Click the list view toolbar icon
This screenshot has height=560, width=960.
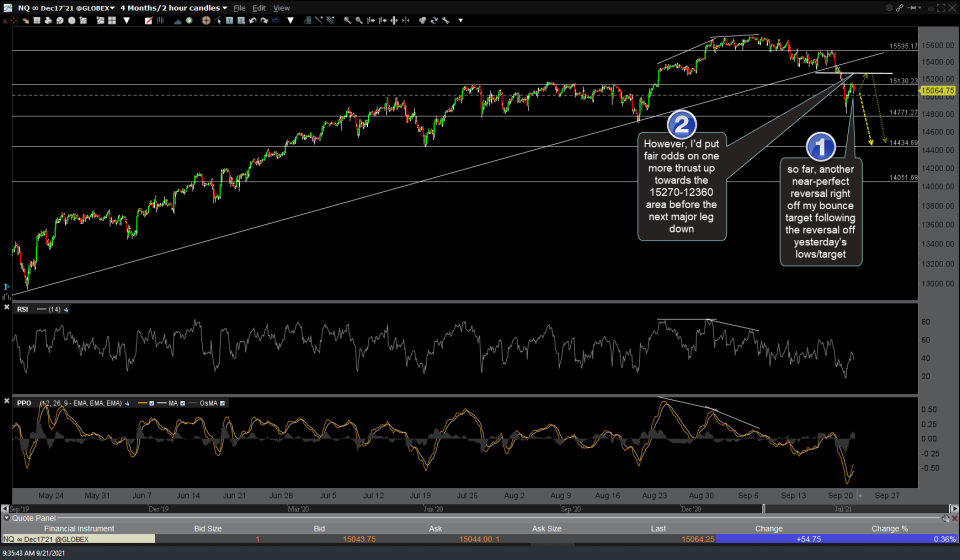pos(37,20)
